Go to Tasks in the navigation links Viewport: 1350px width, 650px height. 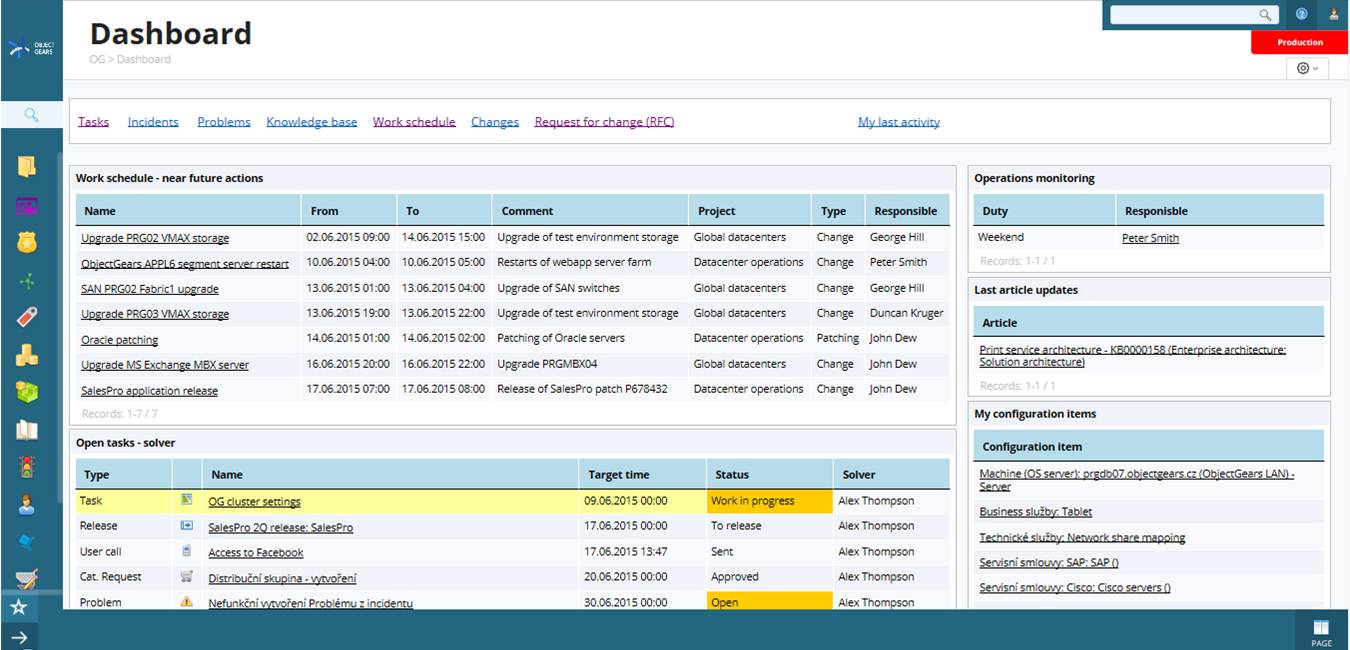[94, 122]
